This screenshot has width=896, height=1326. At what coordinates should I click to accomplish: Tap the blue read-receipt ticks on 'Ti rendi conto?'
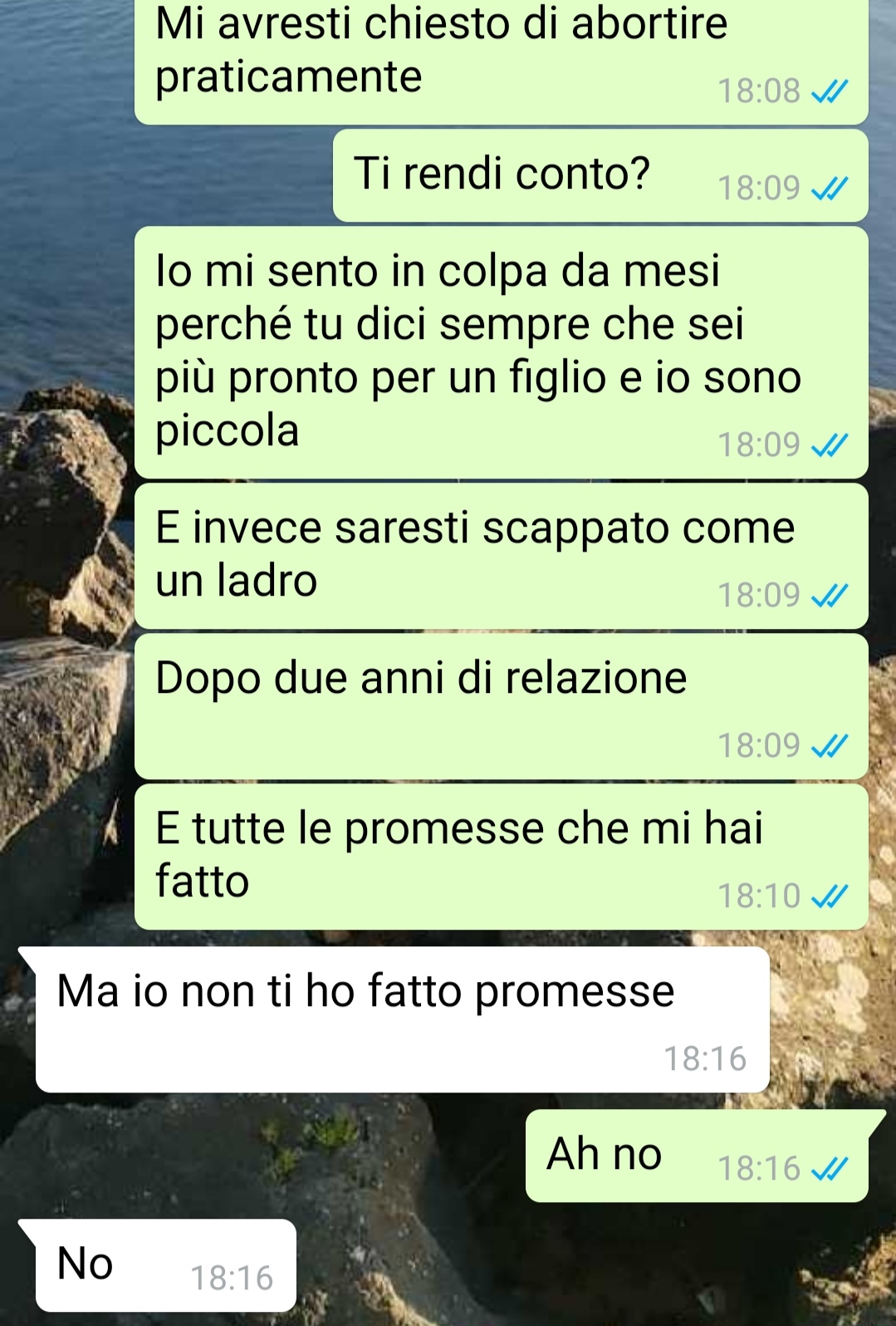coord(829,189)
